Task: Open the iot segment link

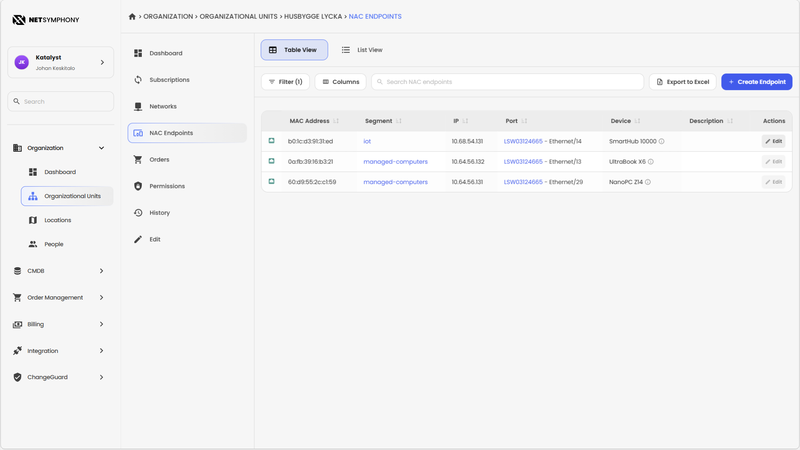Action: 367,141
